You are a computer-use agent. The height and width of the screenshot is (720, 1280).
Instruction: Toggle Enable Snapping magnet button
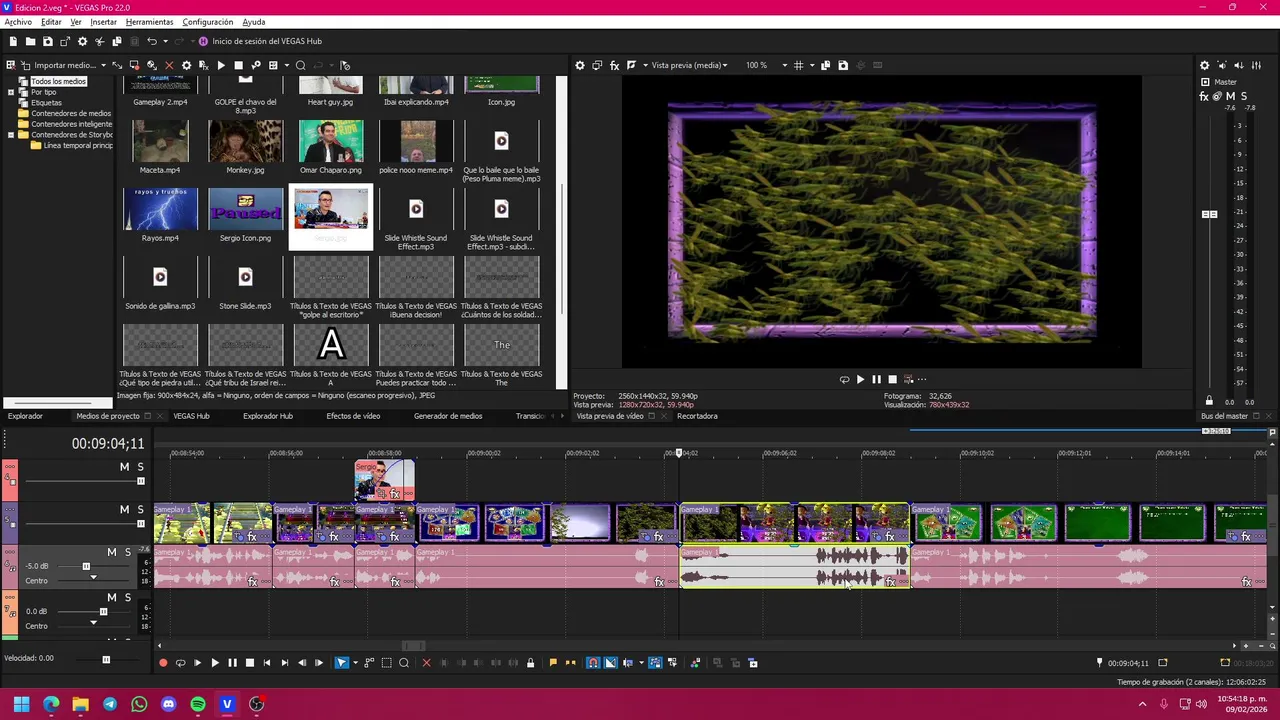[593, 662]
